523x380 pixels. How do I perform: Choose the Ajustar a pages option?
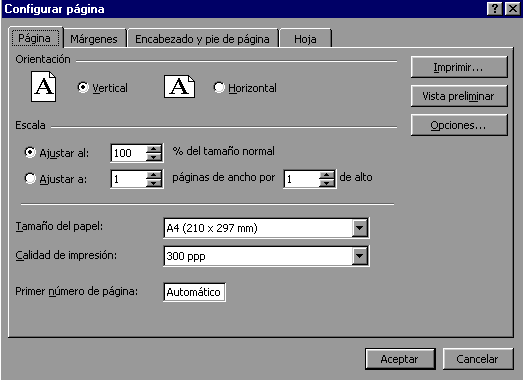click(30, 178)
